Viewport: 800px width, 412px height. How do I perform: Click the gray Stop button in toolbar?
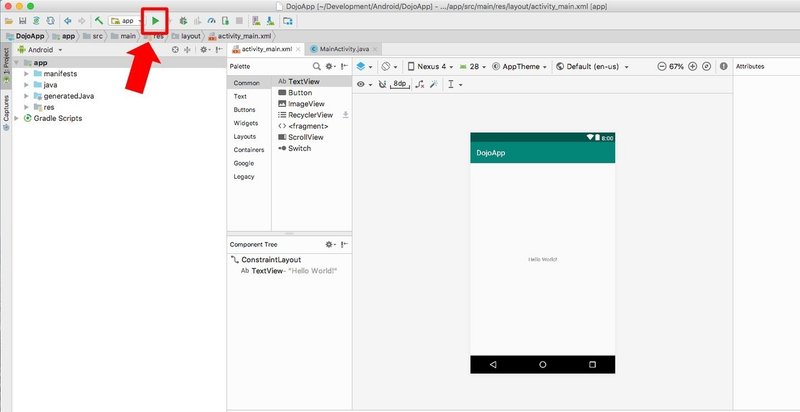239,21
